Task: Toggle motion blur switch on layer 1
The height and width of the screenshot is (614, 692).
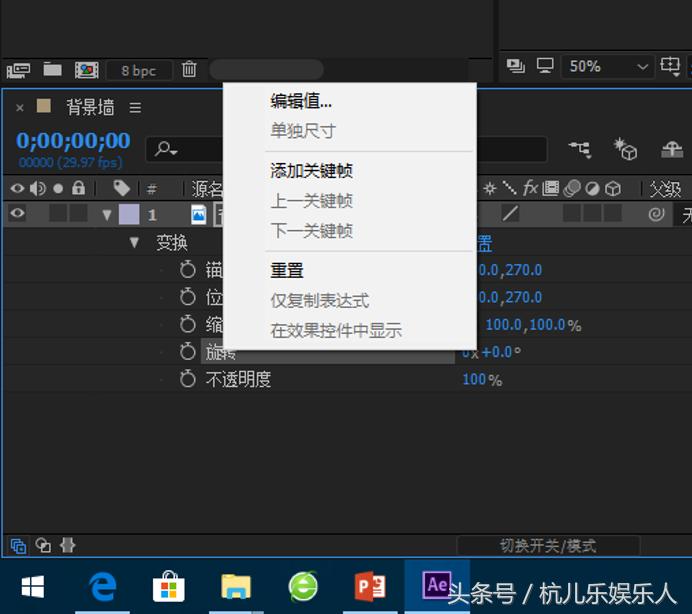Action: pyautogui.click(x=572, y=213)
